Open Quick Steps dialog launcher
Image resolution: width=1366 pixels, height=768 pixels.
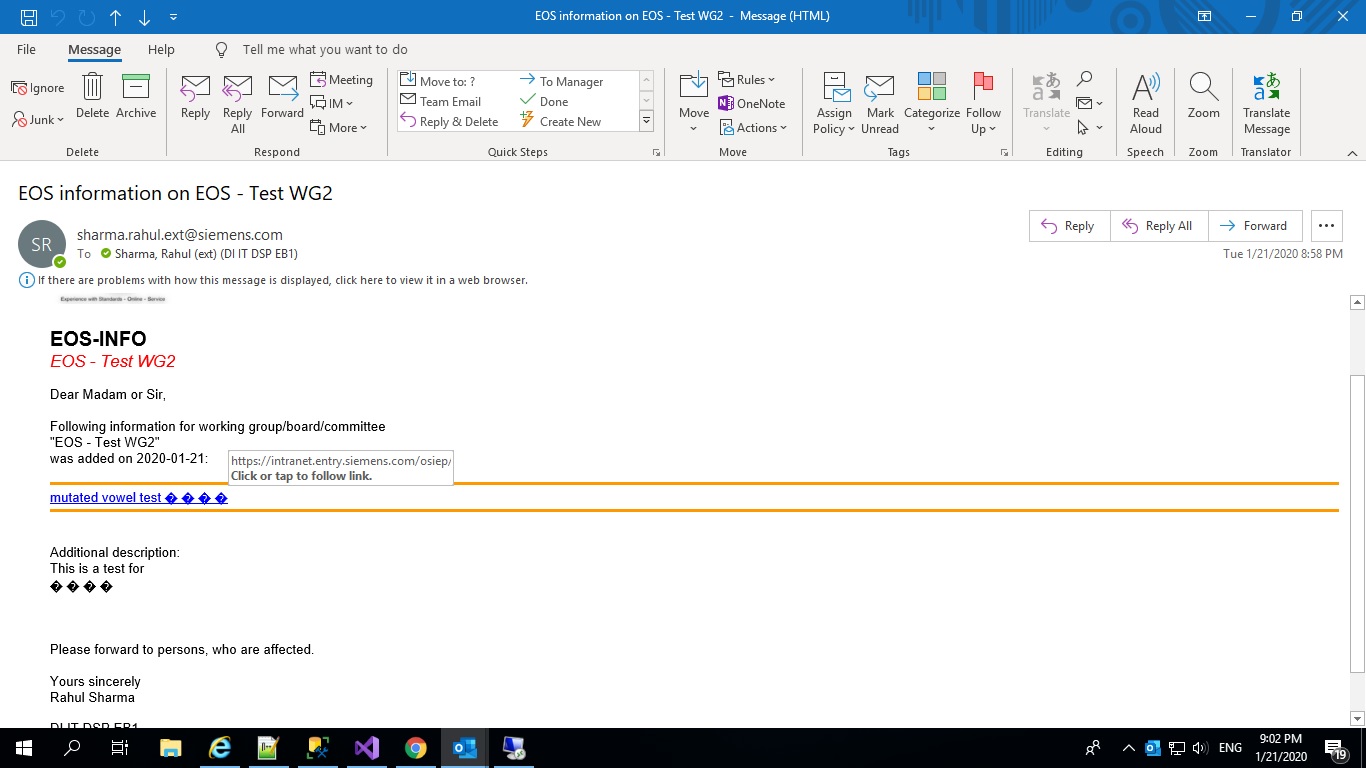pos(657,153)
